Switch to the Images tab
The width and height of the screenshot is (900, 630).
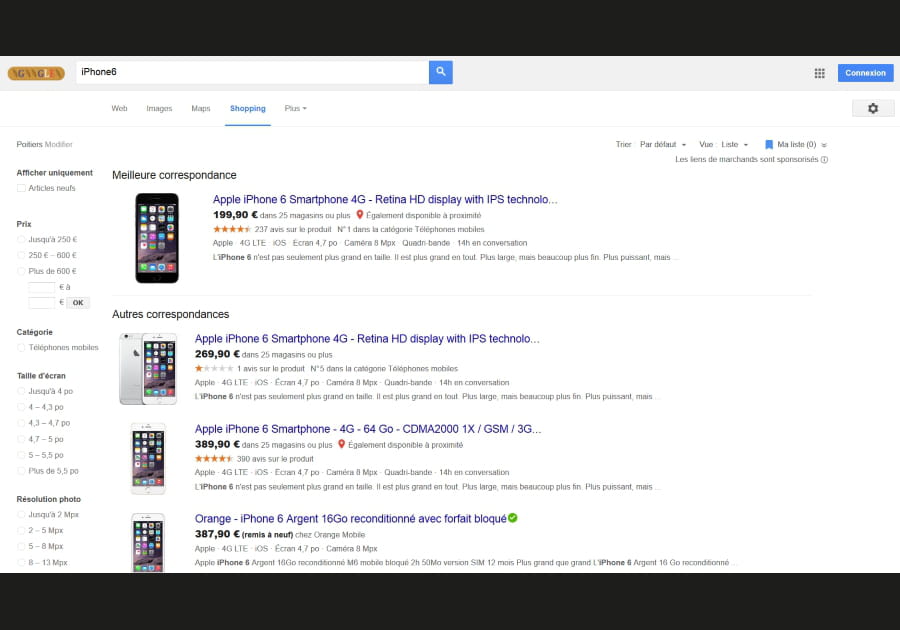[x=159, y=108]
